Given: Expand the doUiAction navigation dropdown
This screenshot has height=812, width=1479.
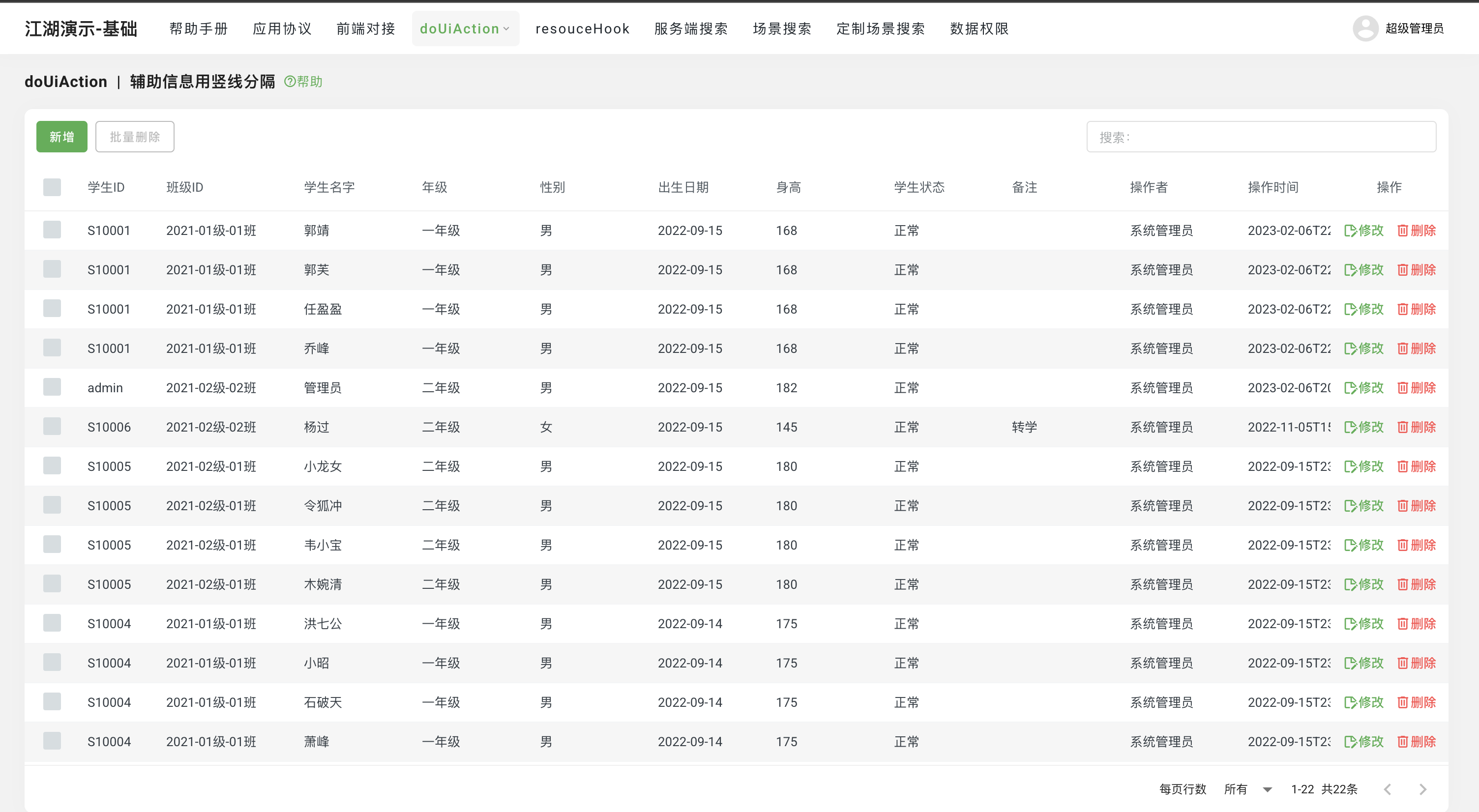Looking at the screenshot, I should click(465, 29).
